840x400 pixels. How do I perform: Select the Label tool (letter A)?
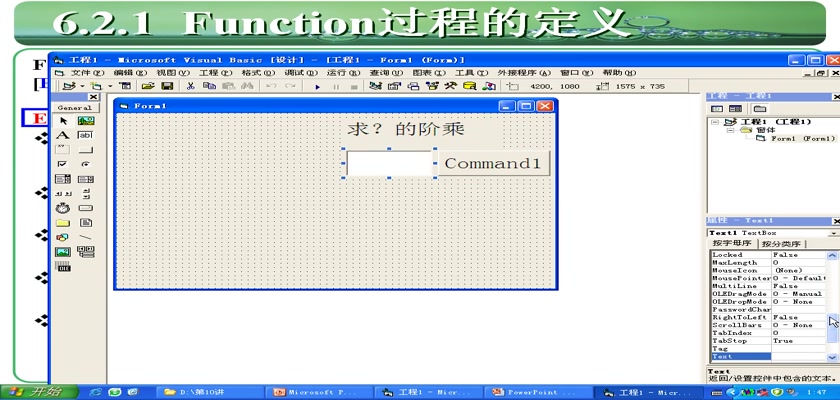pyautogui.click(x=62, y=135)
